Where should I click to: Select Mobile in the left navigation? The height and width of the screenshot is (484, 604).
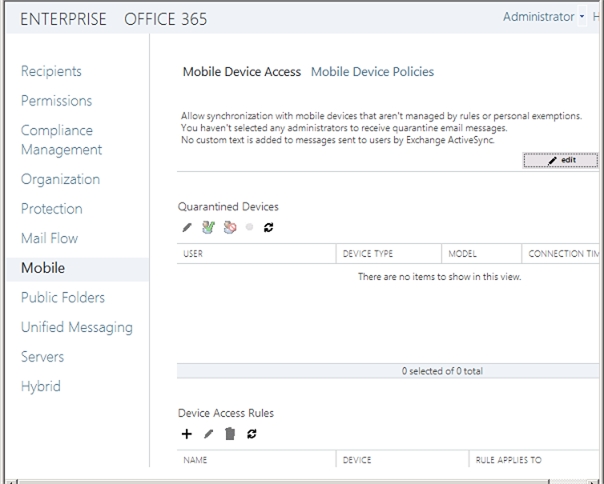[77, 268]
